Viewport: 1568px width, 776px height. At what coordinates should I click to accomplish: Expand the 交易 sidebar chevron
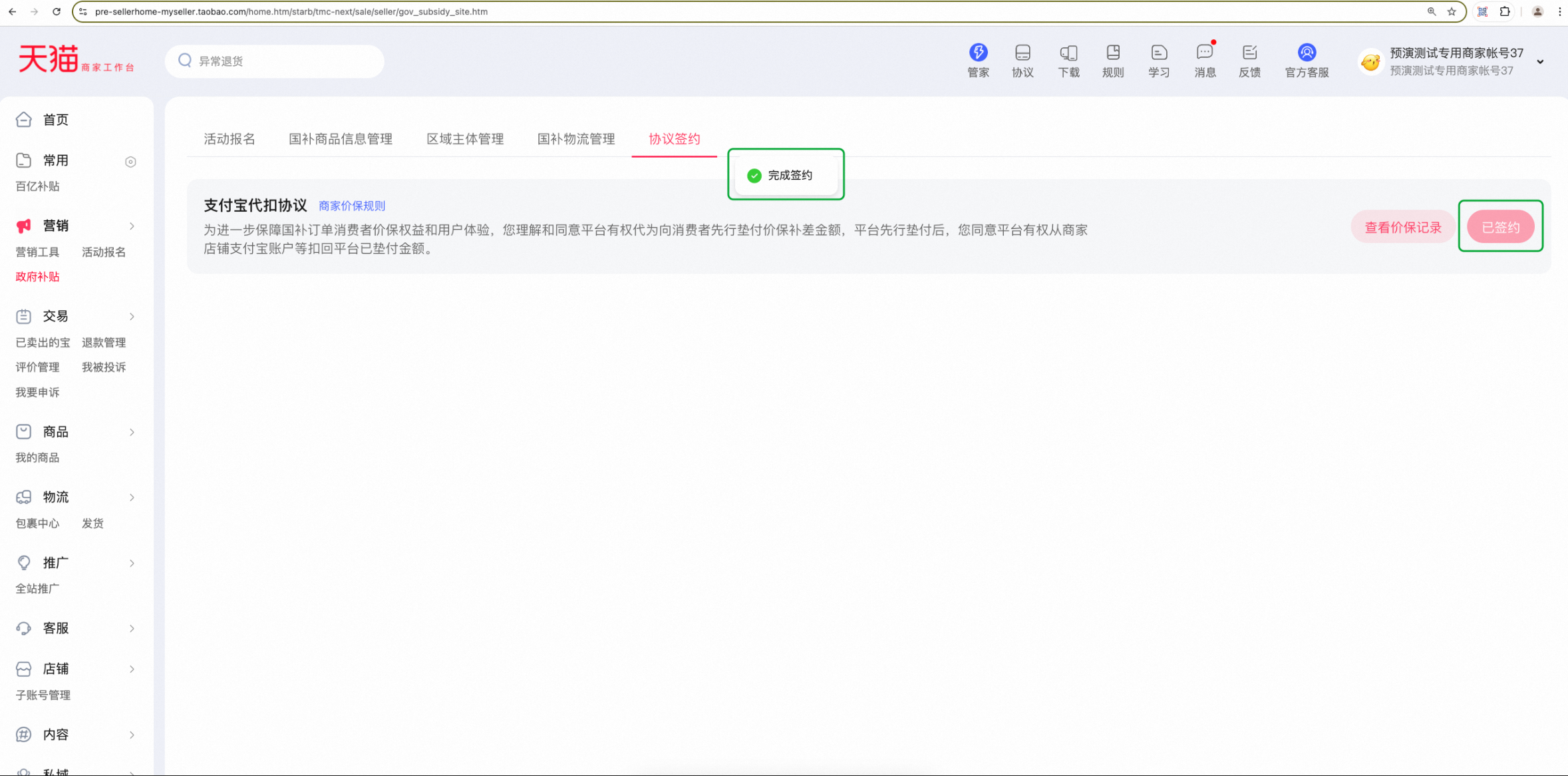tap(132, 317)
